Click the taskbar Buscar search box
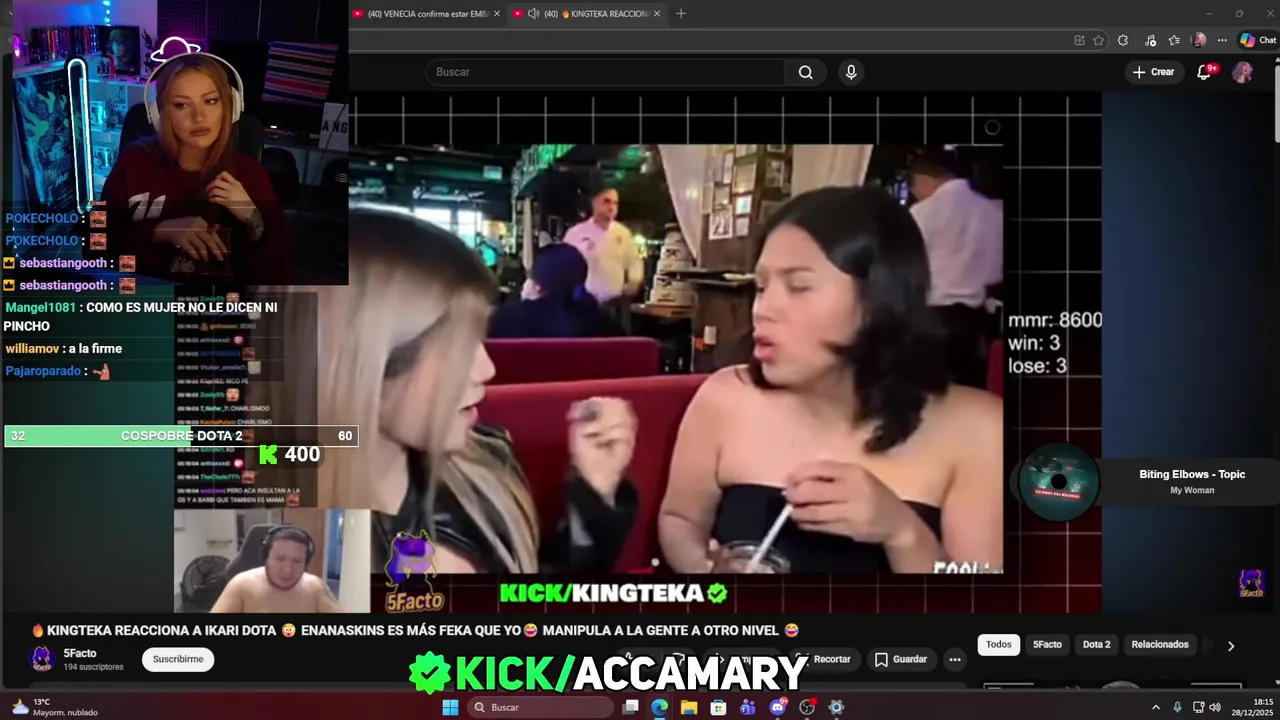Viewport: 1280px width, 720px height. tap(540, 707)
